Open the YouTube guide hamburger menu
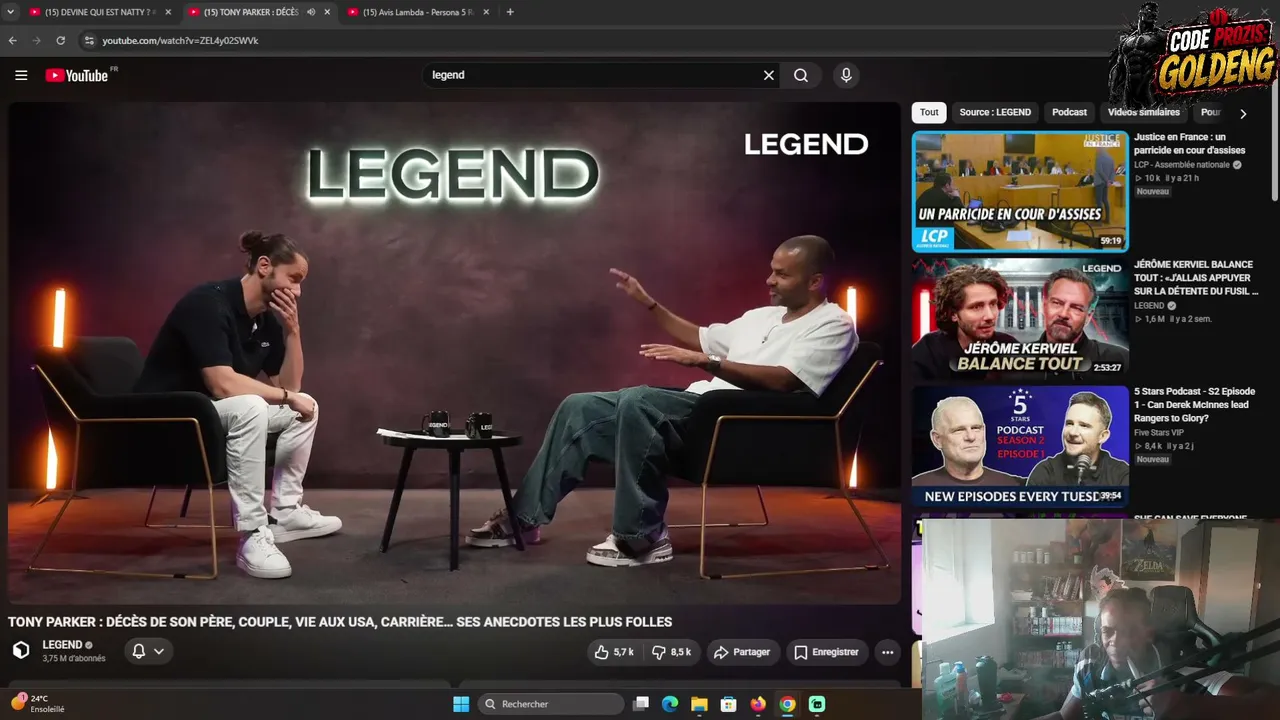 pyautogui.click(x=21, y=75)
